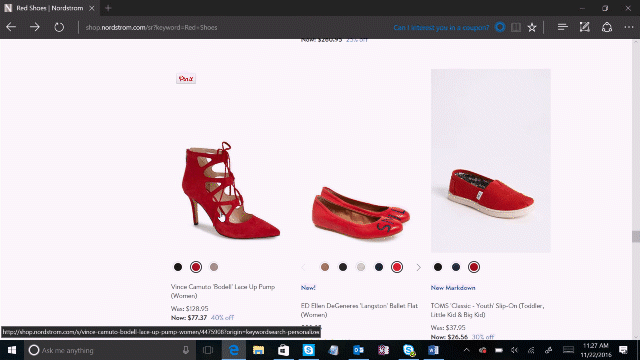
Task: Open the Windows Start menu
Action: (12, 350)
